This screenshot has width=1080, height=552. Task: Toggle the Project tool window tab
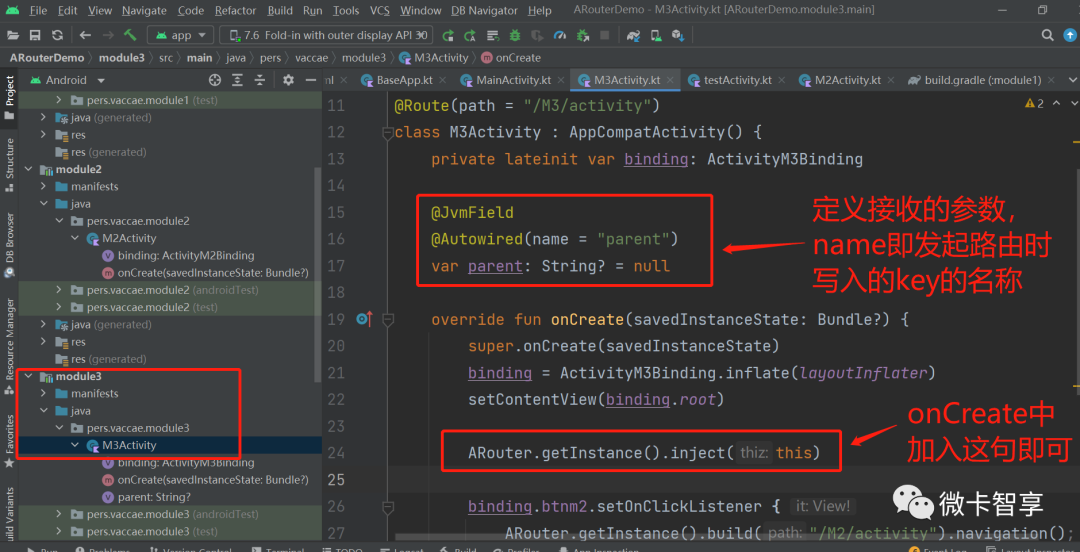10,99
